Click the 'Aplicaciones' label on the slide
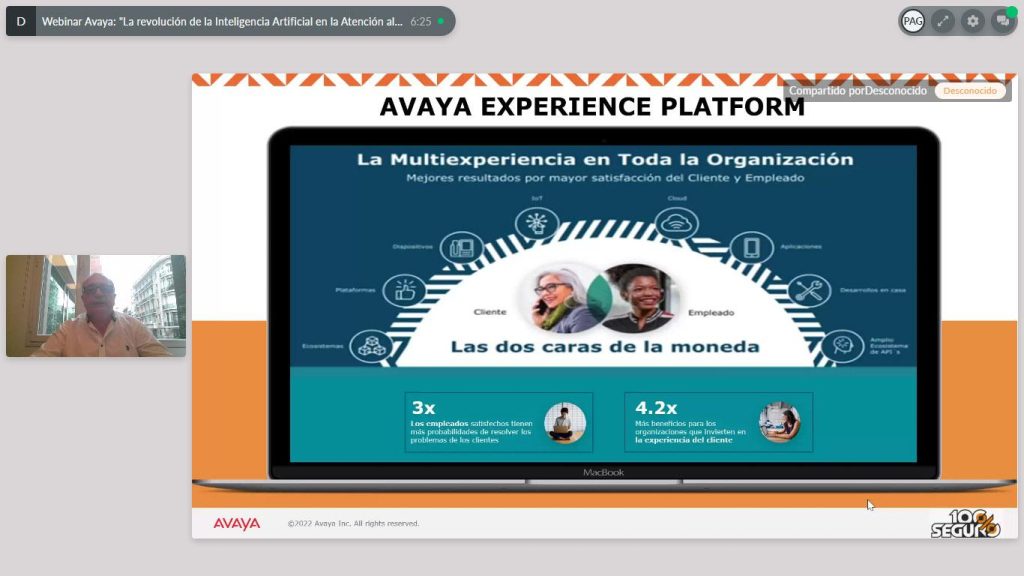1024x576 pixels. click(801, 247)
